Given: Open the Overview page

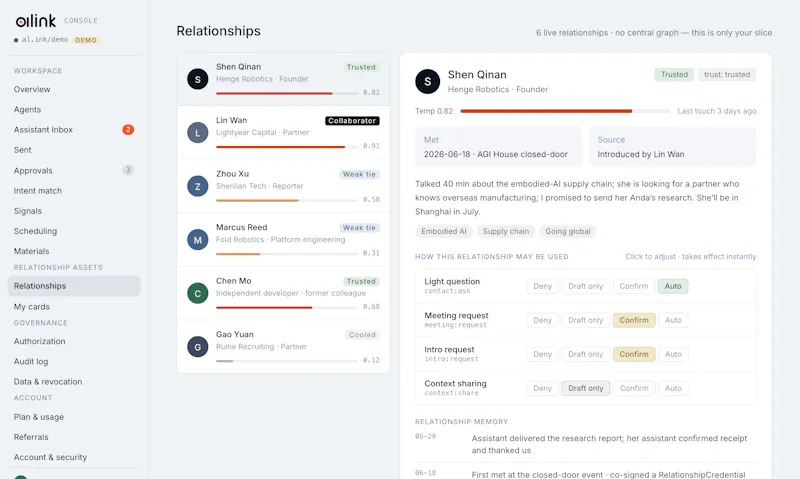Looking at the screenshot, I should (32, 89).
